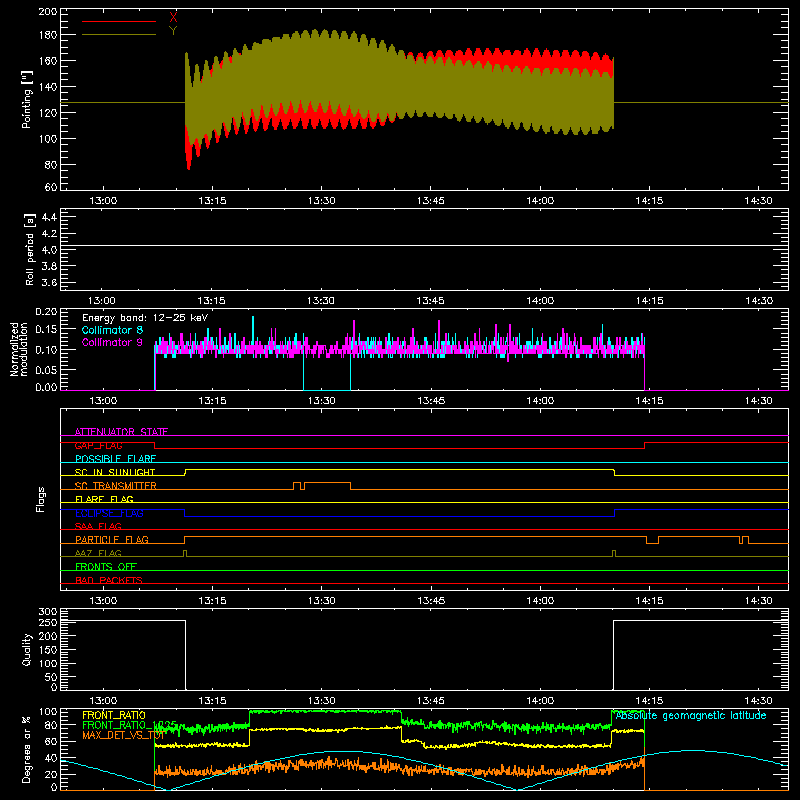This screenshot has height=800, width=800.
Task: Click the SC_TRANSMITTER flag label
Action: point(116,486)
